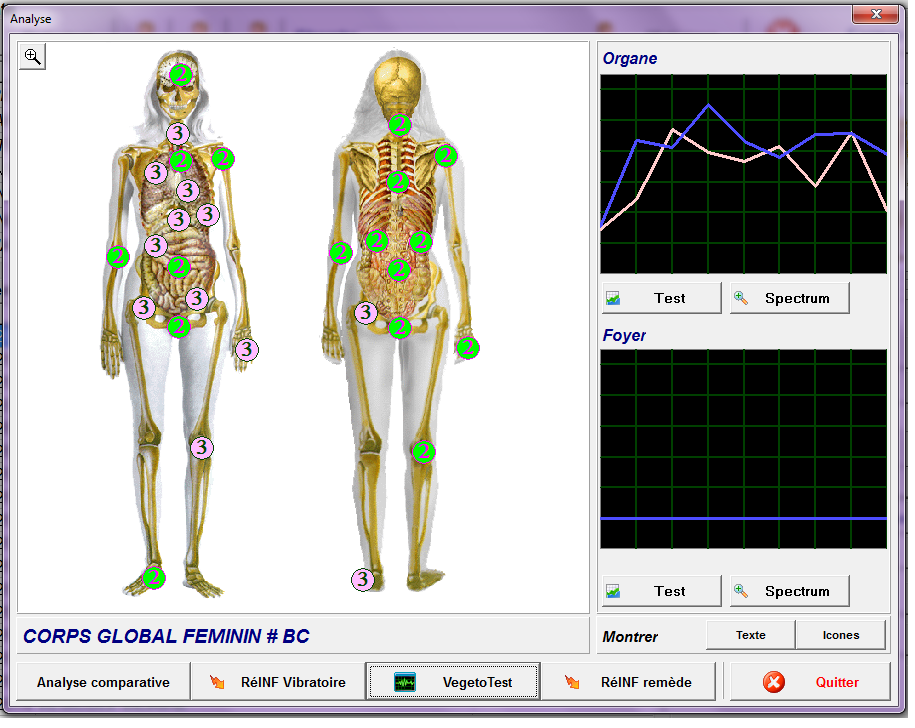The height and width of the screenshot is (728, 915).
Task: Select marker 3 on front figure's knee
Action: 202,448
